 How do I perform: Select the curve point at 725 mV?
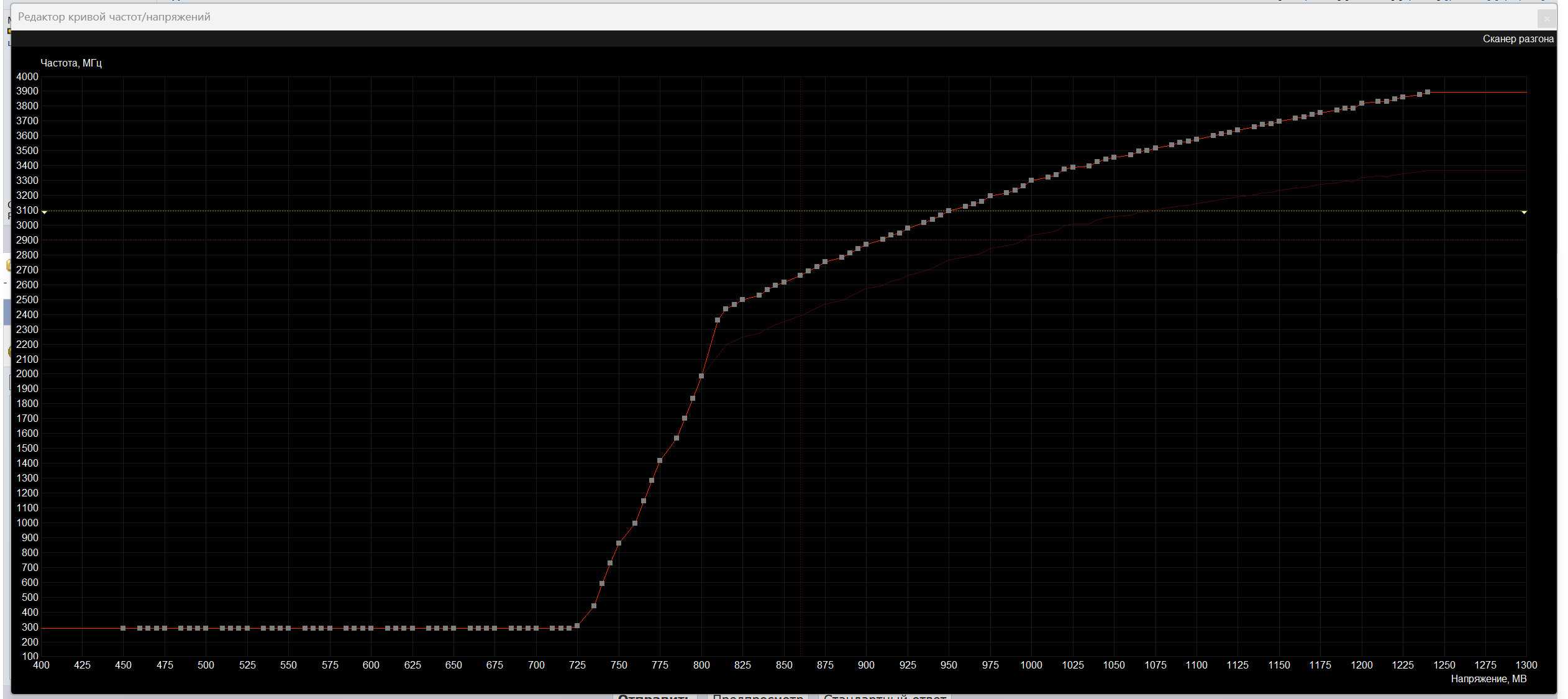(577, 626)
